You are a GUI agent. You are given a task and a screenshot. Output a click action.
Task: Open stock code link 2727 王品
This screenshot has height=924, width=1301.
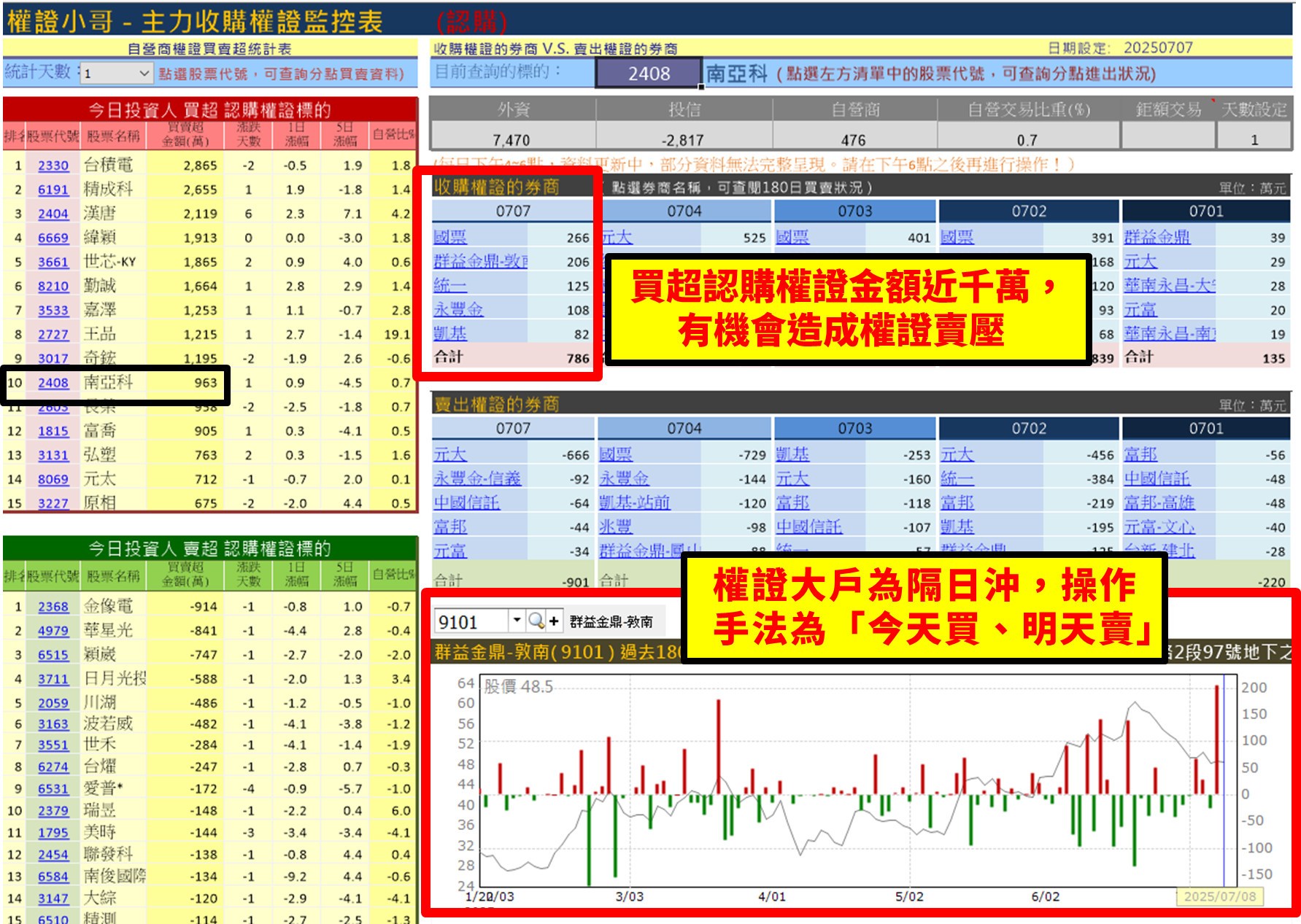[53, 335]
